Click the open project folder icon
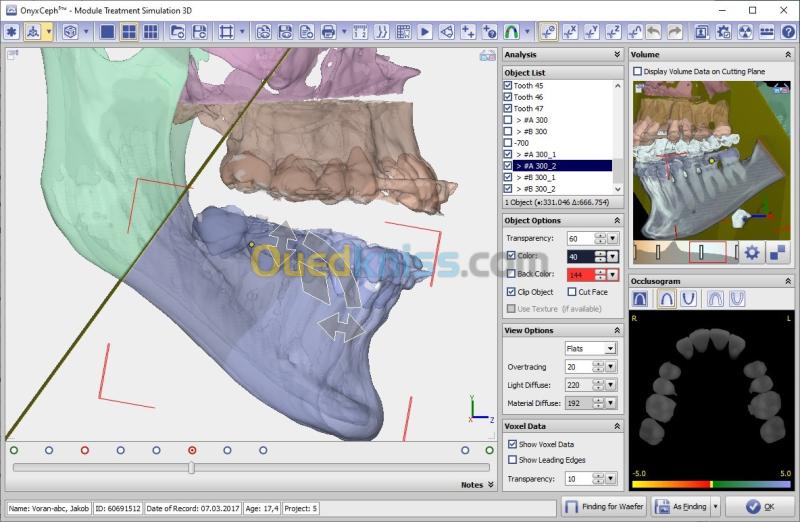This screenshot has width=800, height=522. (x=177, y=32)
